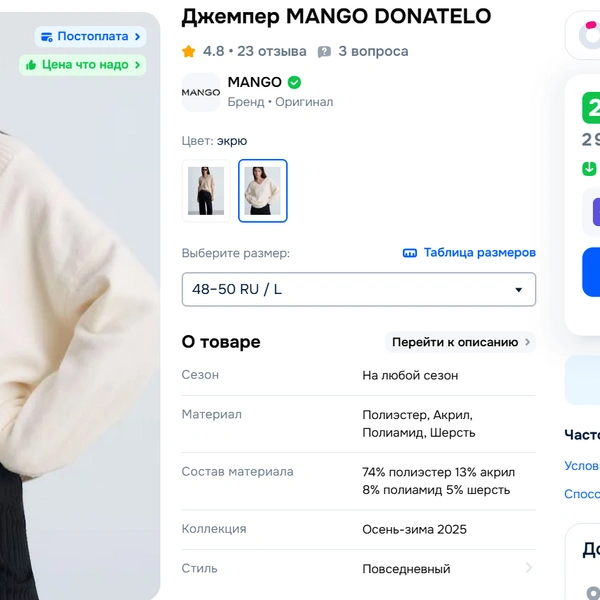Click the Перейти к описанию button

click(x=460, y=342)
